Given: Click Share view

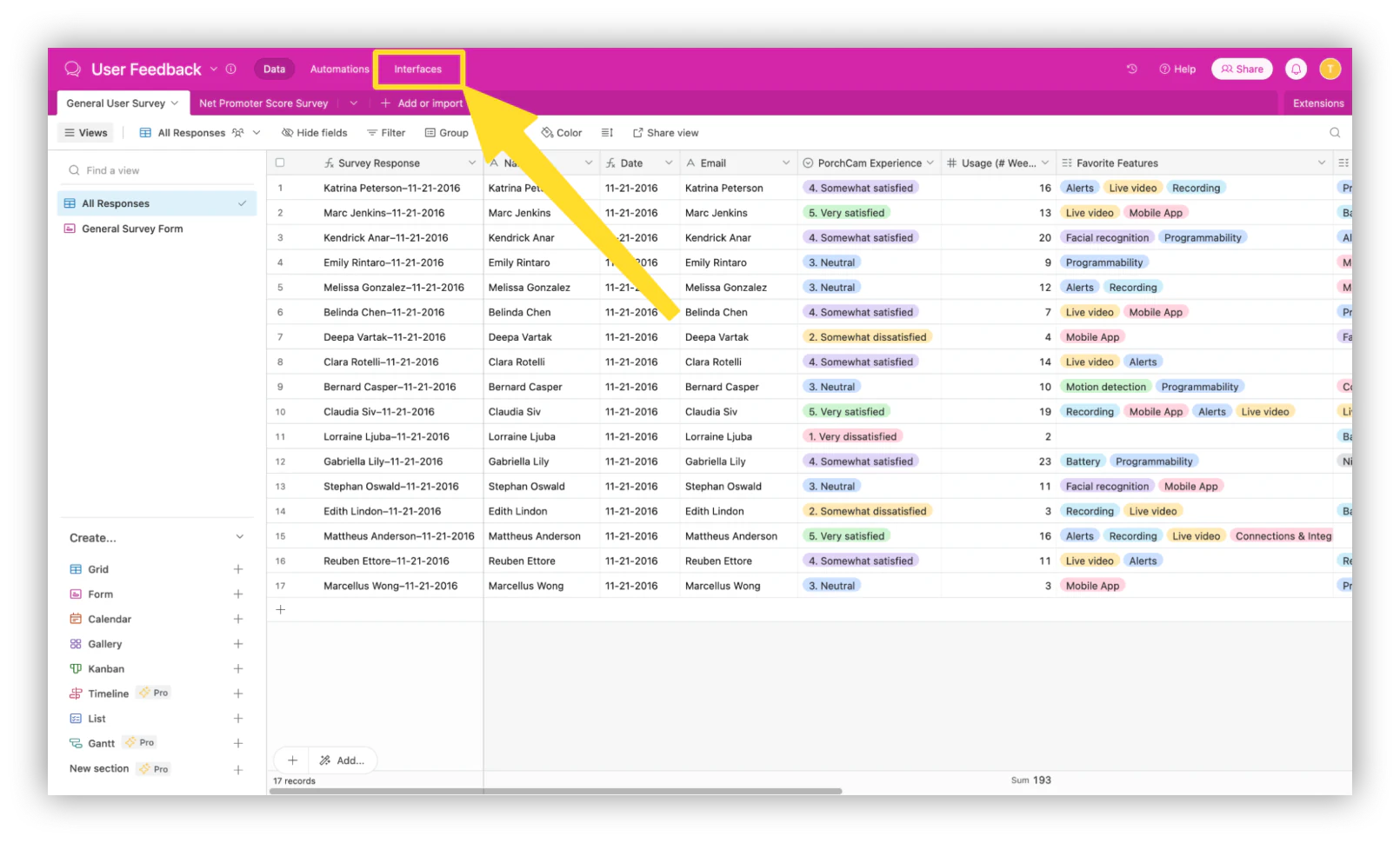Looking at the screenshot, I should (x=665, y=133).
